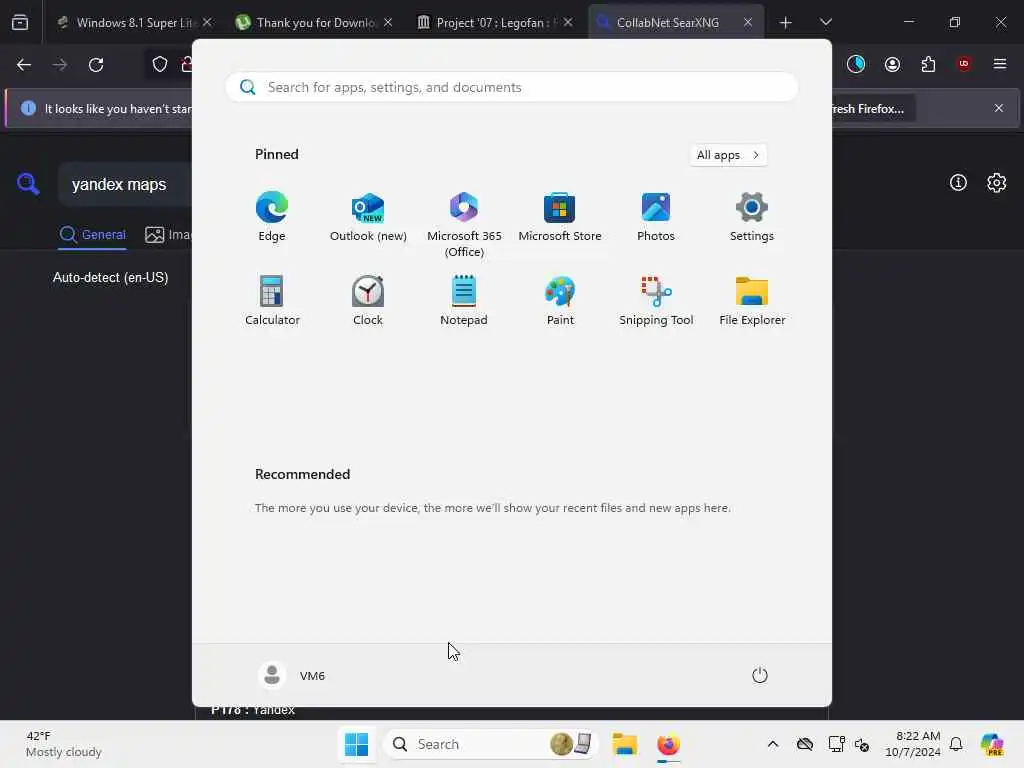Click the taskbar Search box
The image size is (1024, 768).
coord(490,744)
